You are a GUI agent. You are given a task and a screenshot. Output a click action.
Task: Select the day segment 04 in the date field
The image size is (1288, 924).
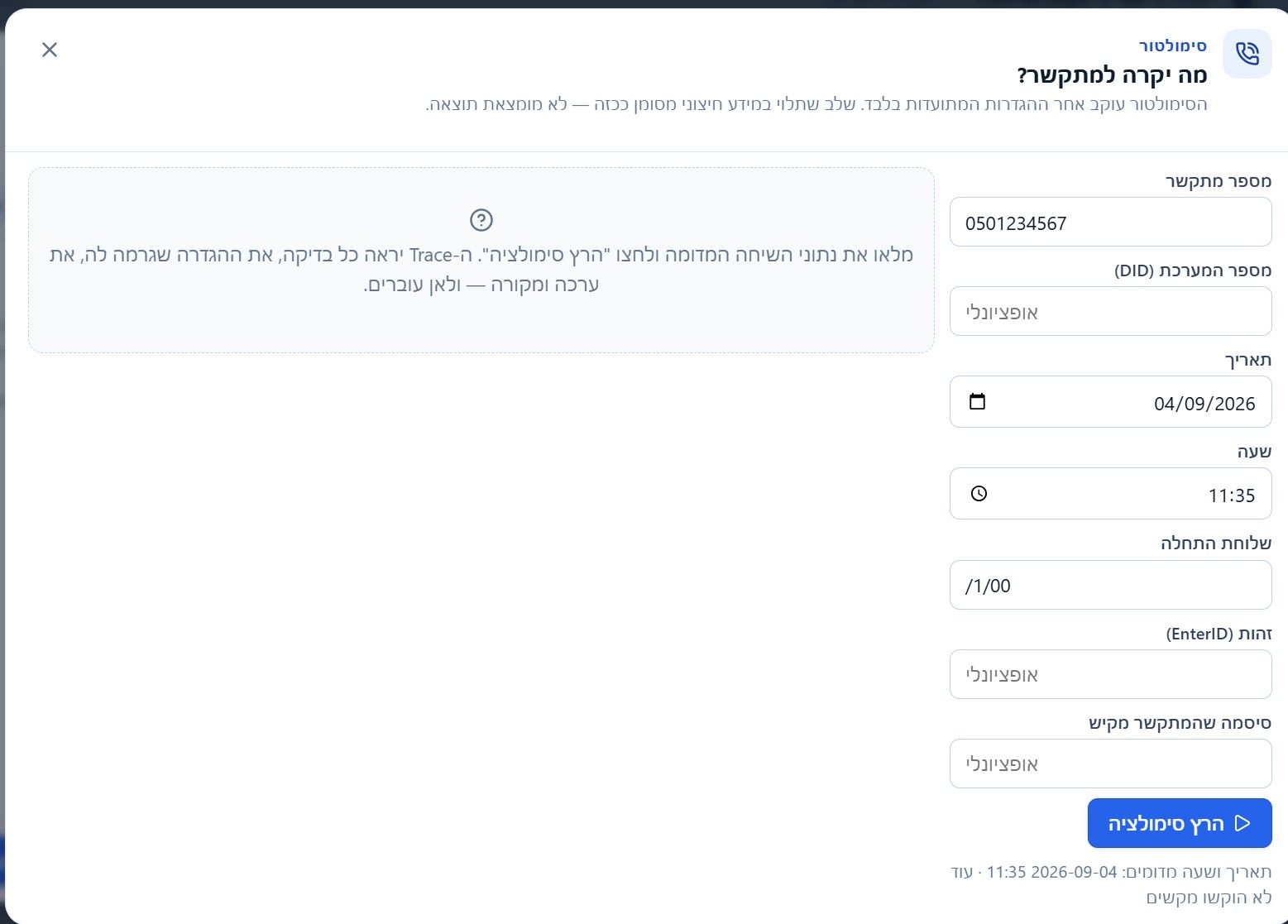(1165, 404)
